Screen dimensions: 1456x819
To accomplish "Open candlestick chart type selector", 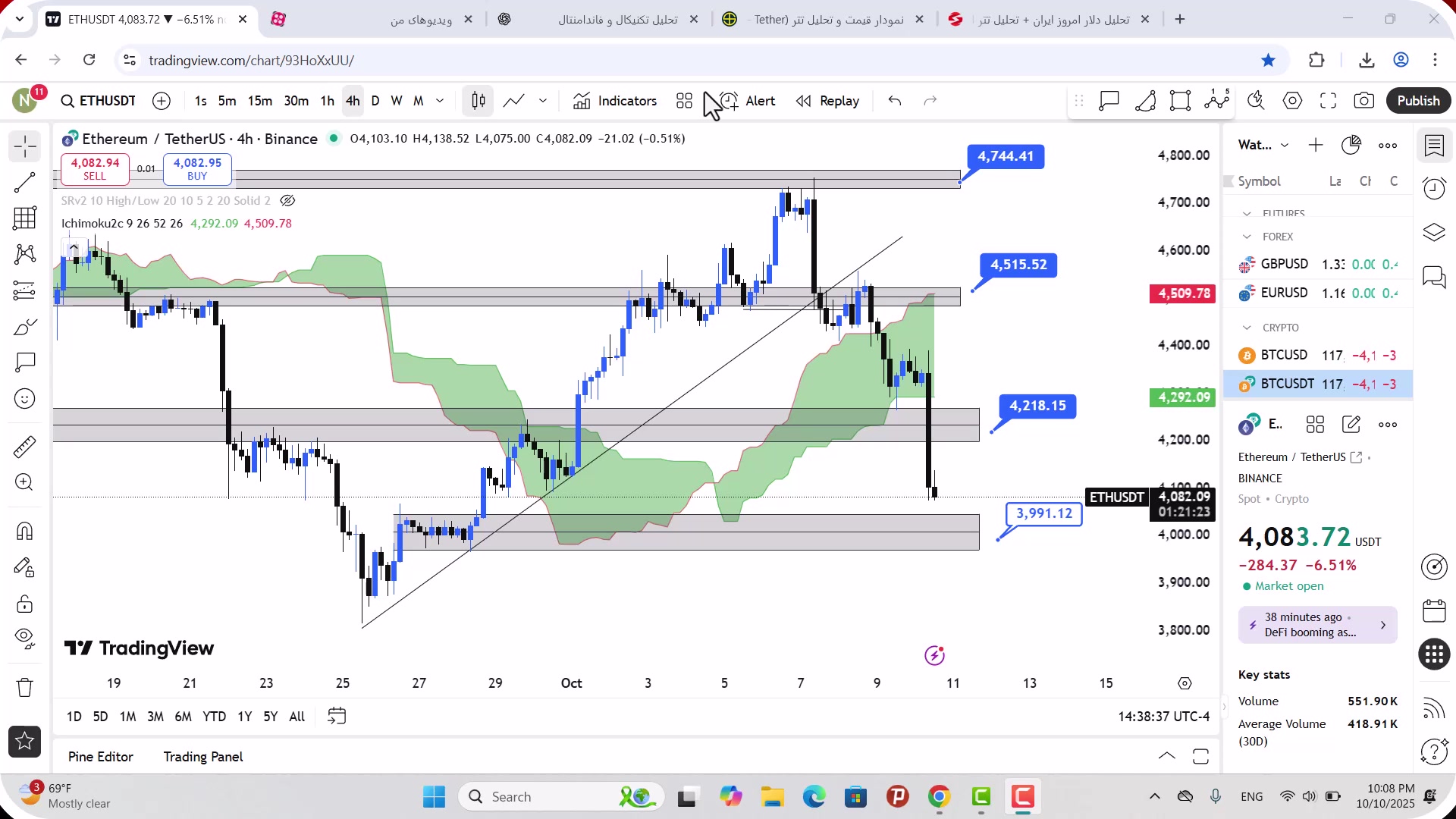I will [x=479, y=101].
